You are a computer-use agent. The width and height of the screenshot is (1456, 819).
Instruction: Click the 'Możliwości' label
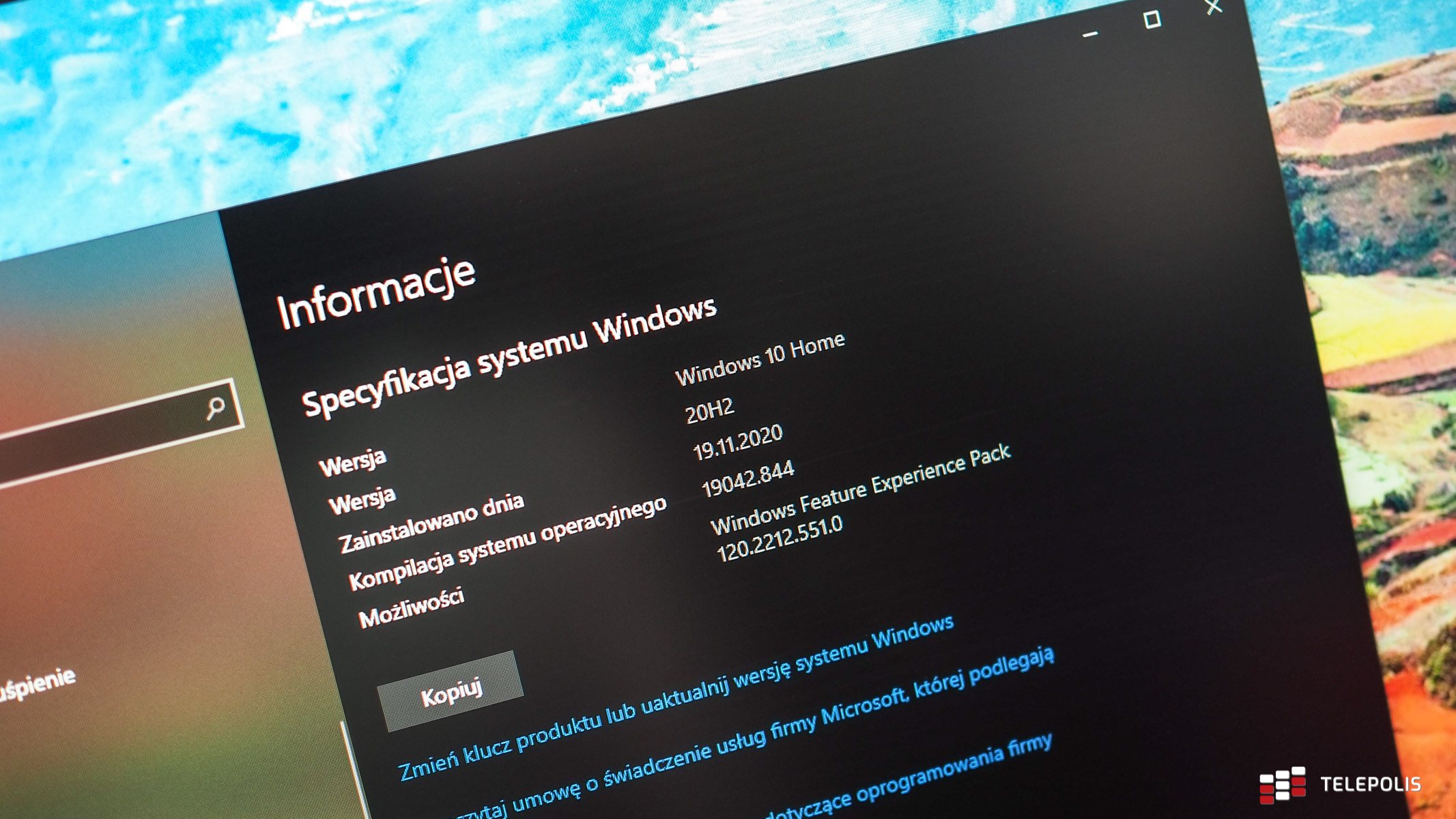[x=411, y=607]
